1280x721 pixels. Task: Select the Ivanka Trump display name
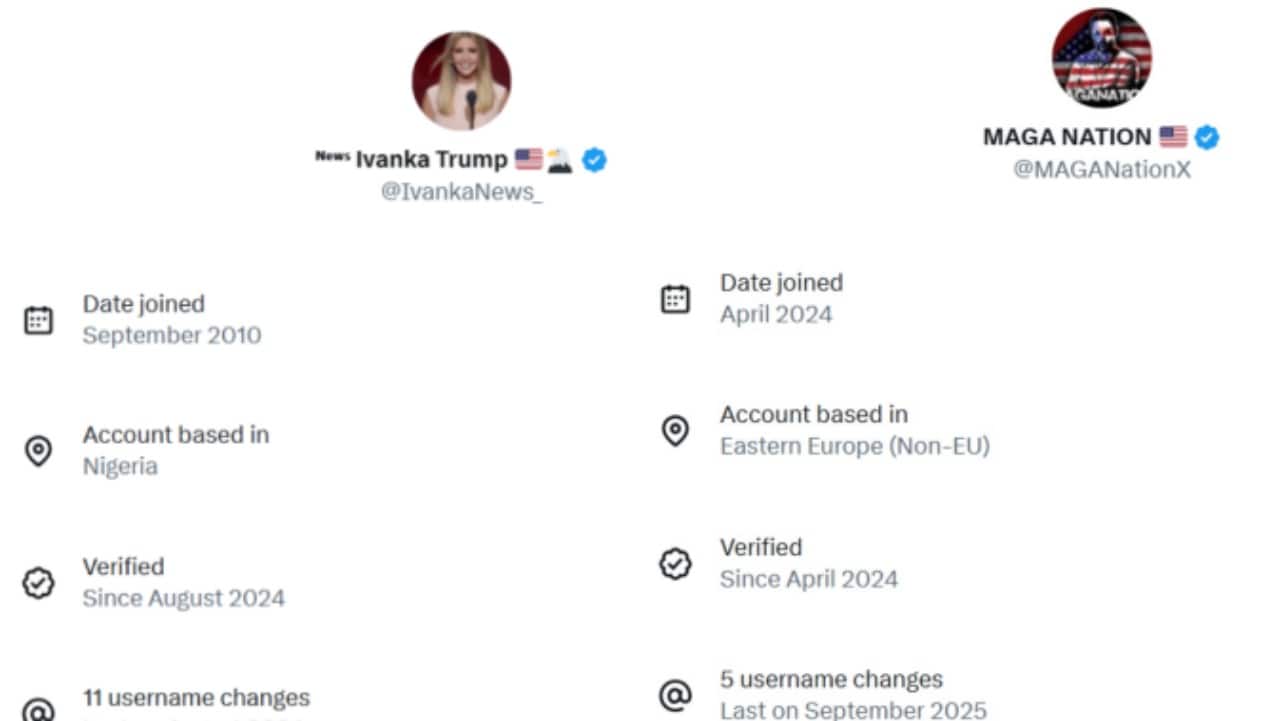tap(434, 159)
